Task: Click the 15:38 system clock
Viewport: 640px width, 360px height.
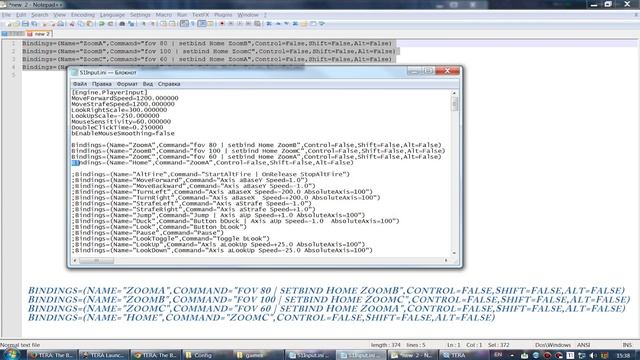Action: [623, 356]
